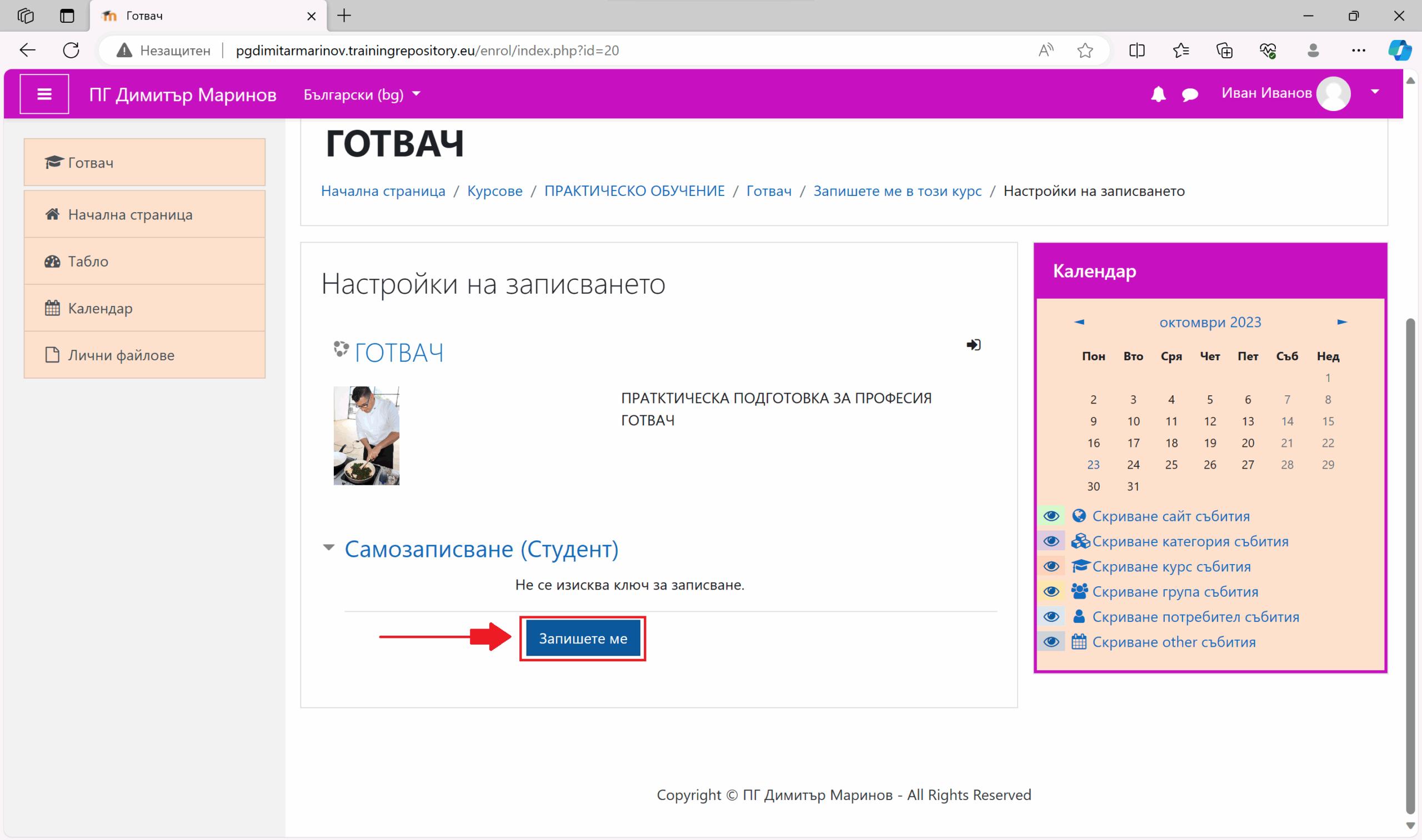Toggle eye for user events visibility
This screenshot has height=840, width=1422.
coord(1051,616)
